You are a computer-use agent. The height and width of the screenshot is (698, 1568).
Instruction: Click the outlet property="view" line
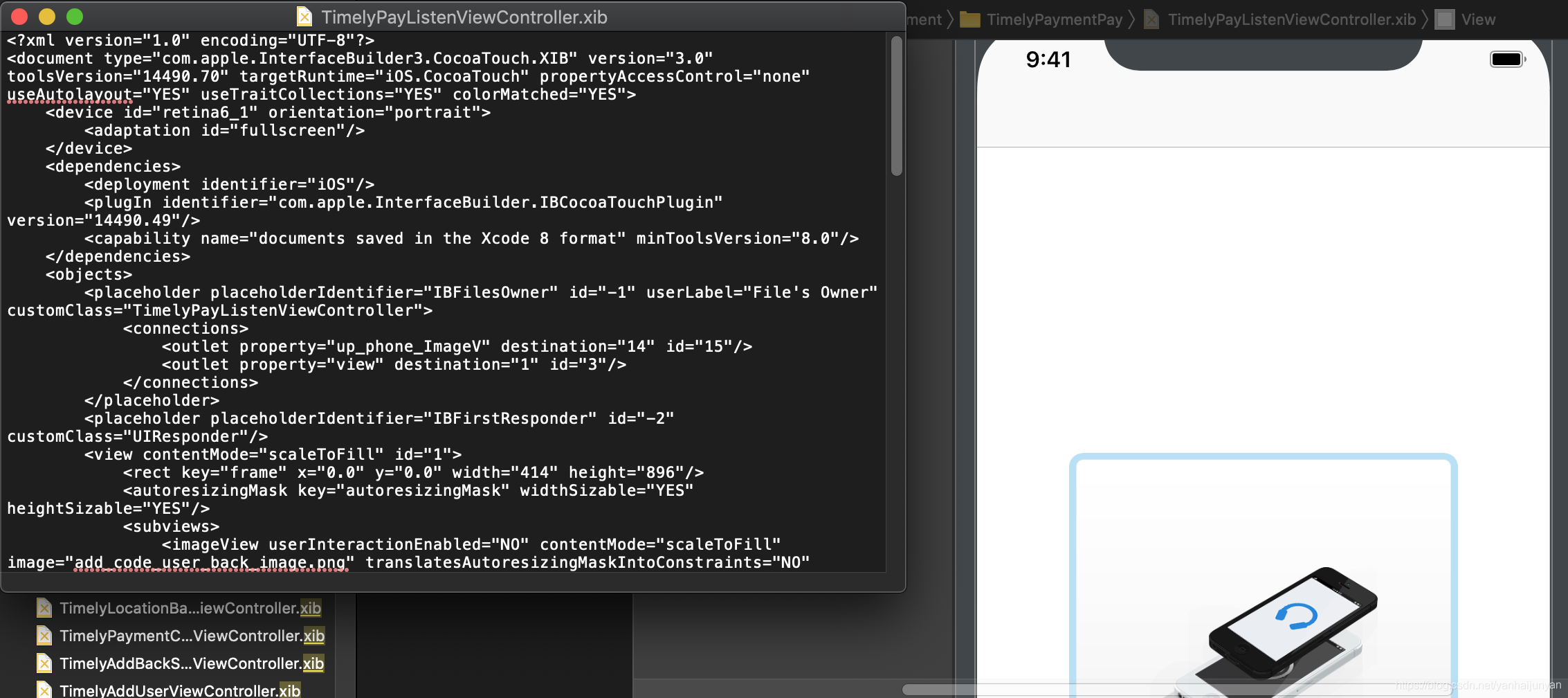pos(394,364)
